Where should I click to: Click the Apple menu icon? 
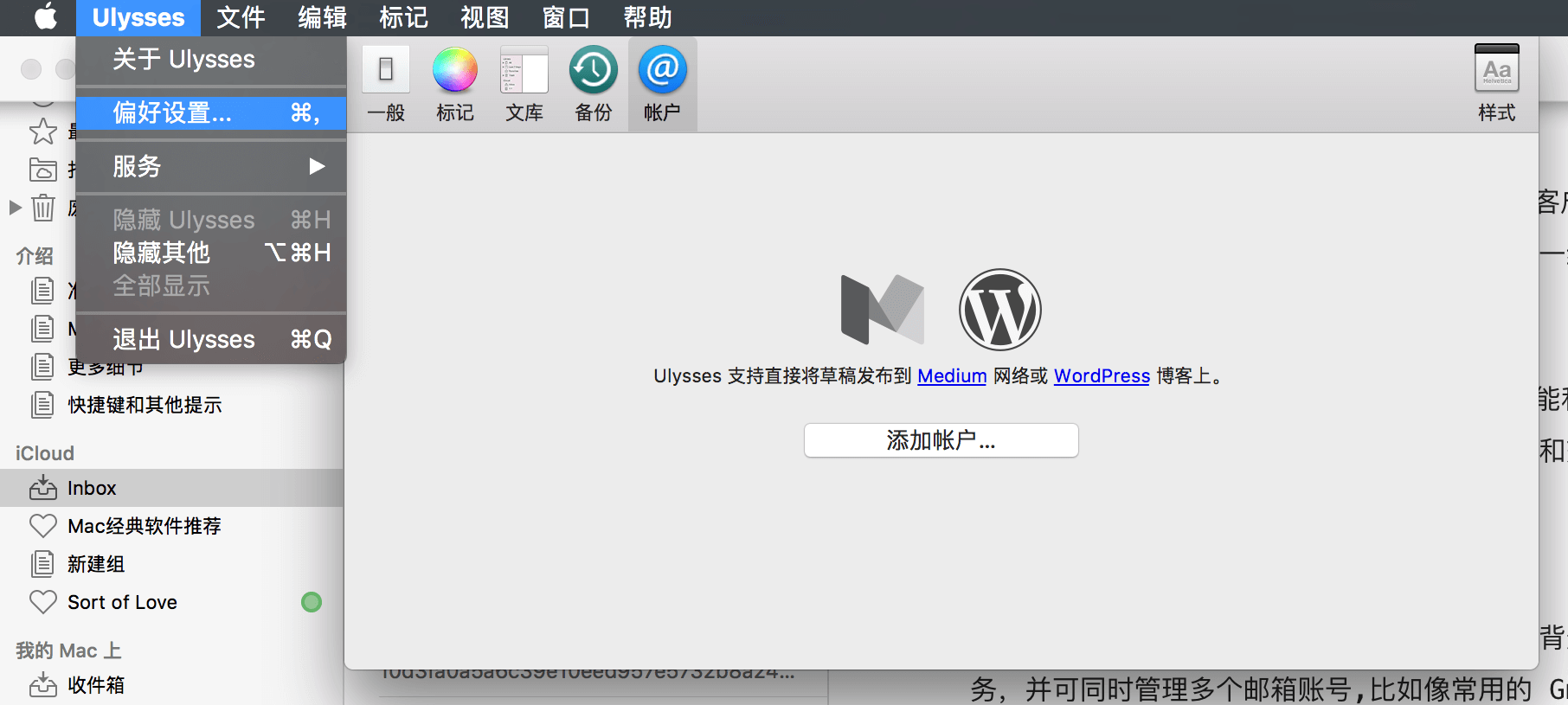click(x=46, y=17)
